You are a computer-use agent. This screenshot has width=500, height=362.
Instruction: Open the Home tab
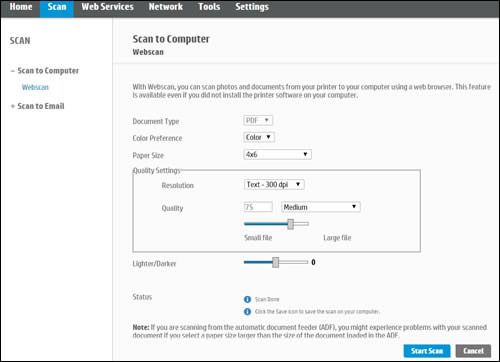point(21,7)
